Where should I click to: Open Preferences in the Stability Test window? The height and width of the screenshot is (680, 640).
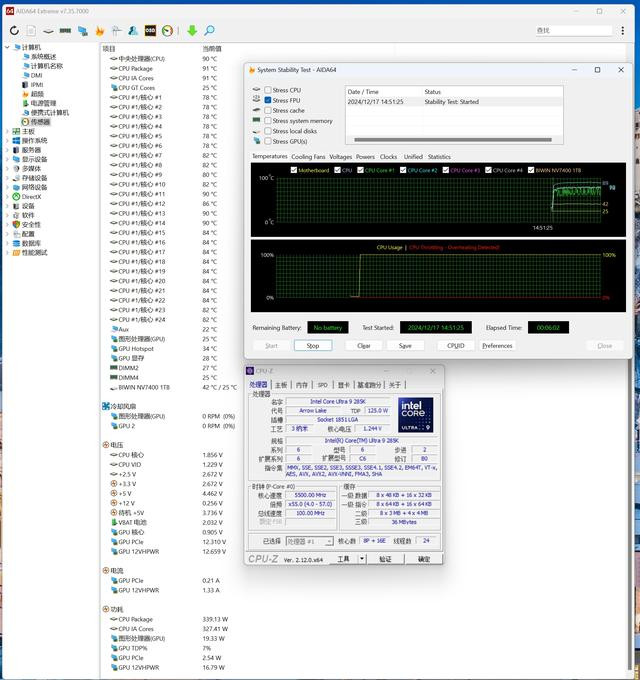click(497, 346)
